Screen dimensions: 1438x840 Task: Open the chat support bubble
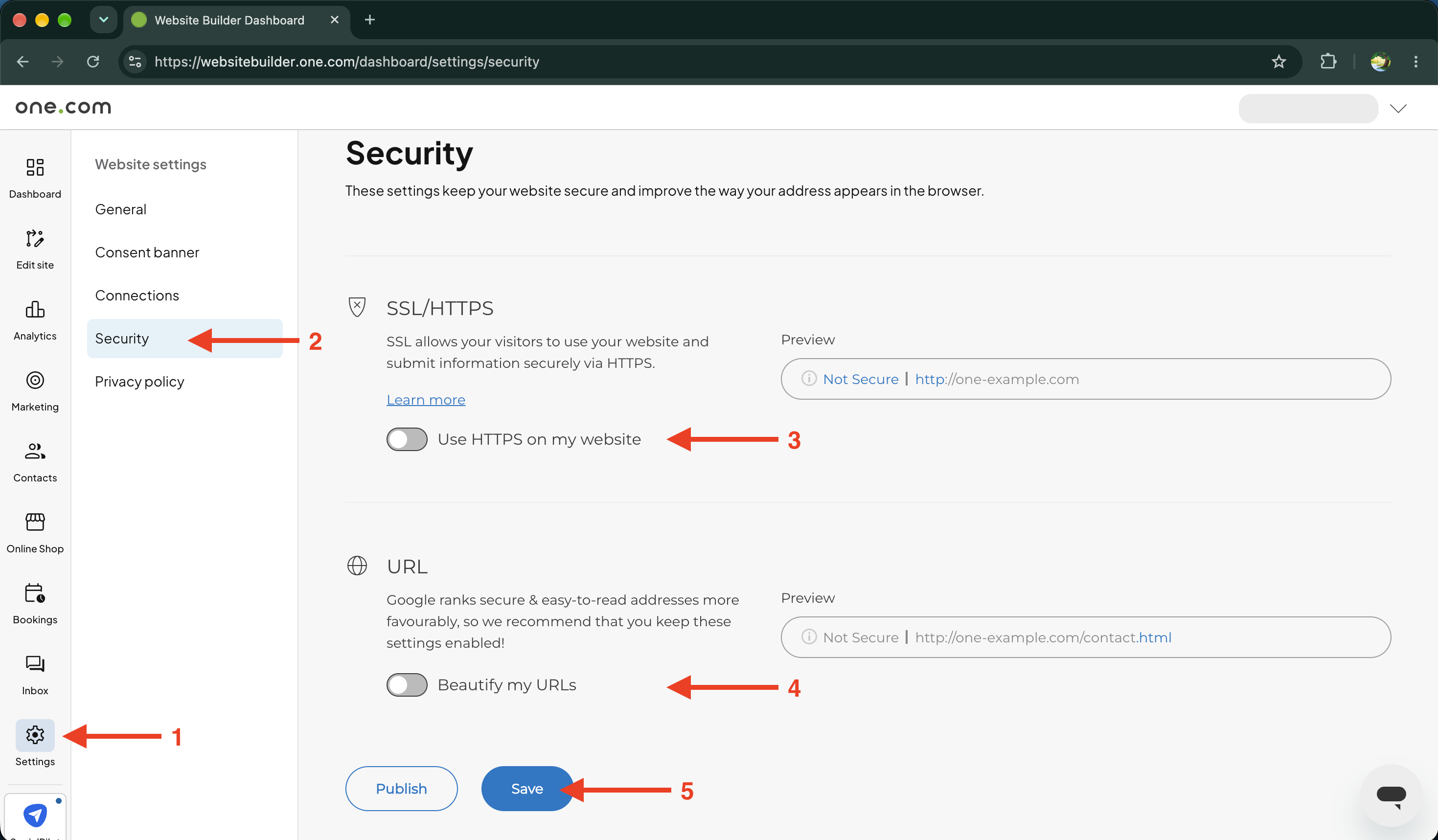[x=1391, y=795]
